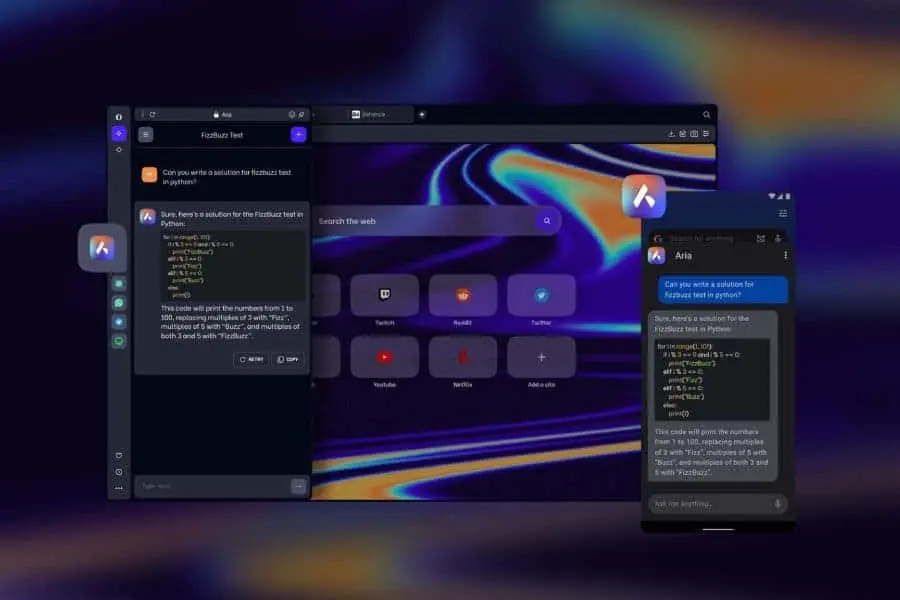Start a new chat with purple plus button
Viewport: 900px width, 600px height.
coord(298,135)
